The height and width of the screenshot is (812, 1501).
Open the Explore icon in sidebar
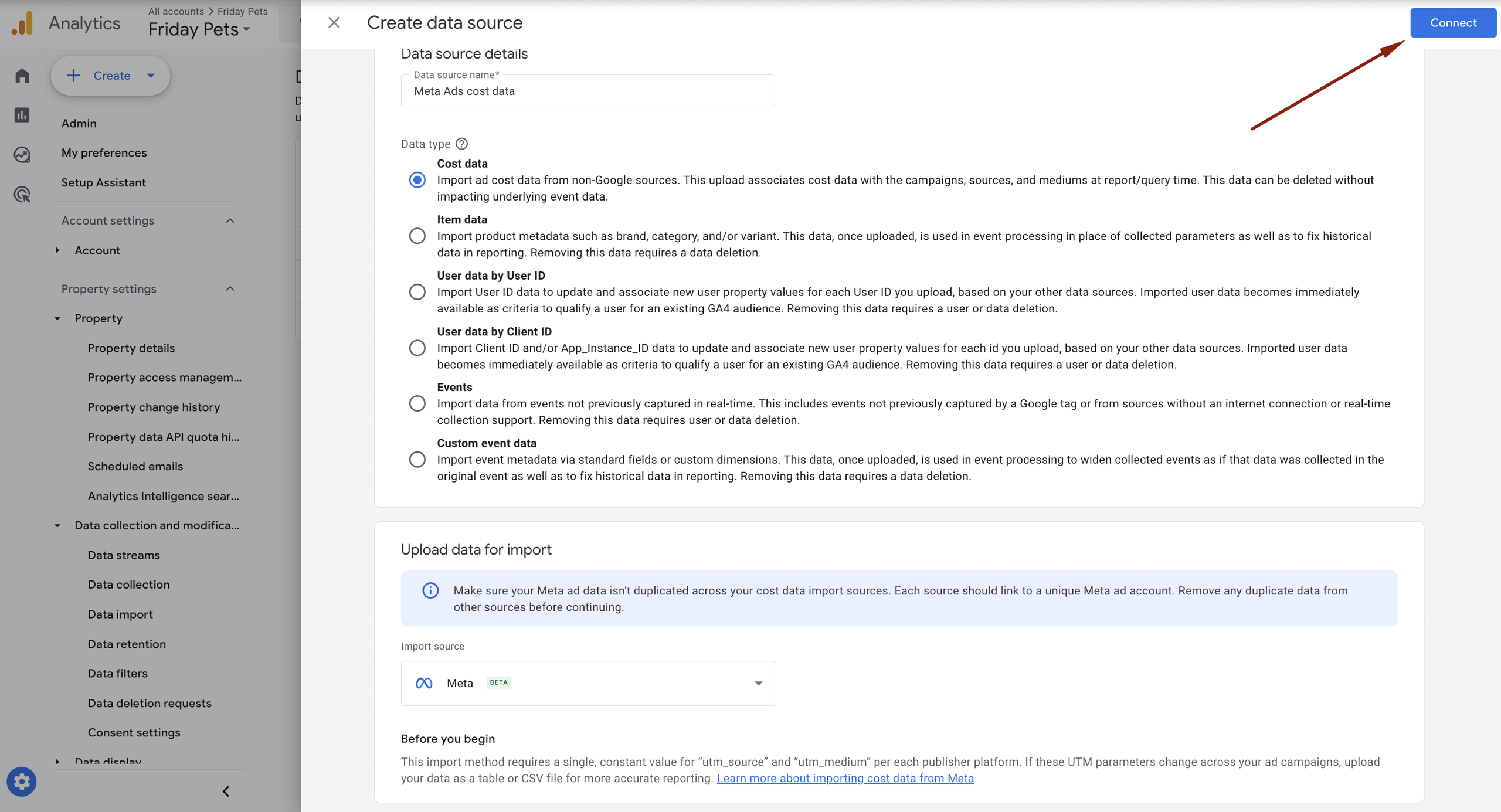[22, 155]
